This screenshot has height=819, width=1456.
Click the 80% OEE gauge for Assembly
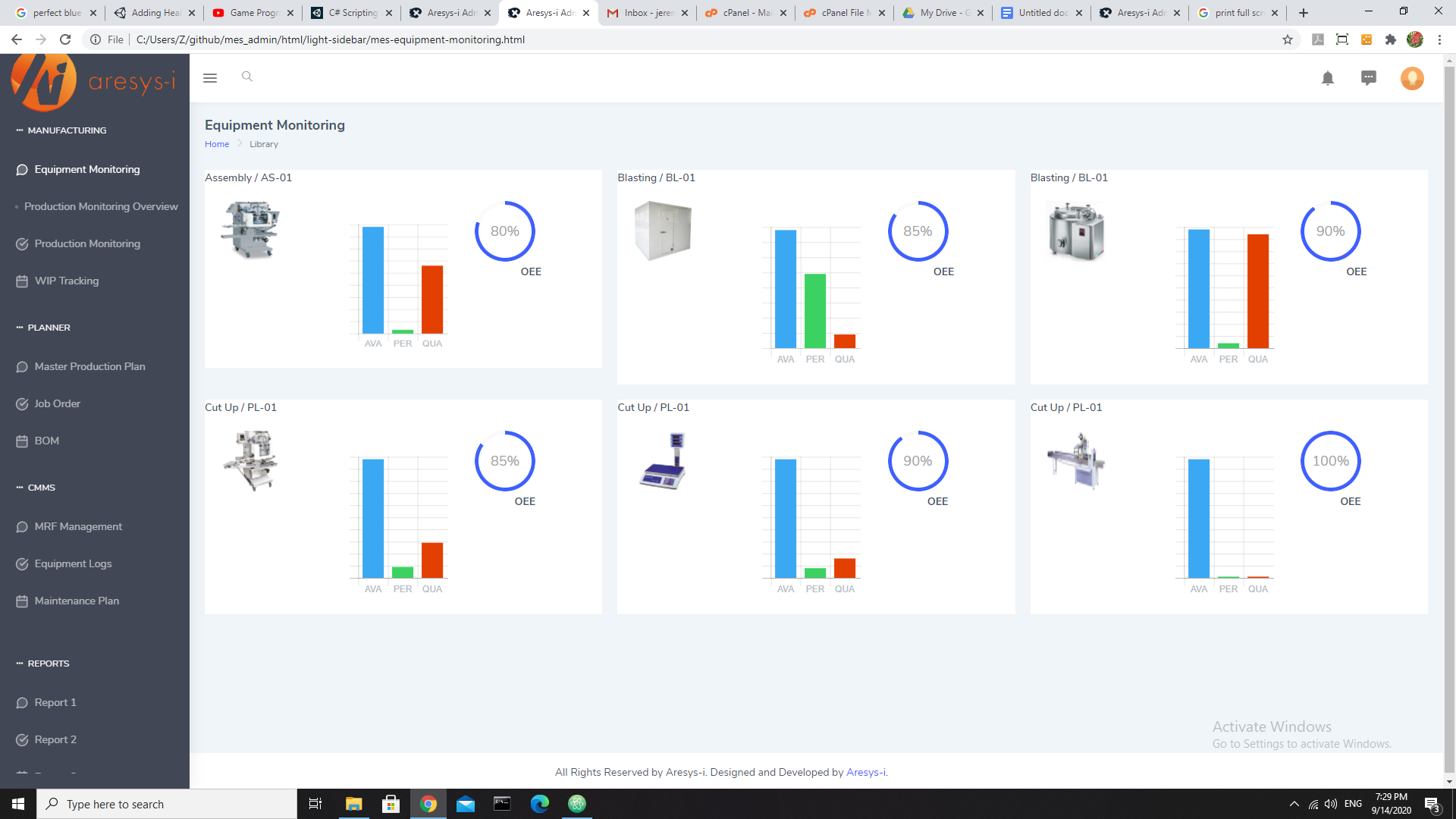point(505,231)
